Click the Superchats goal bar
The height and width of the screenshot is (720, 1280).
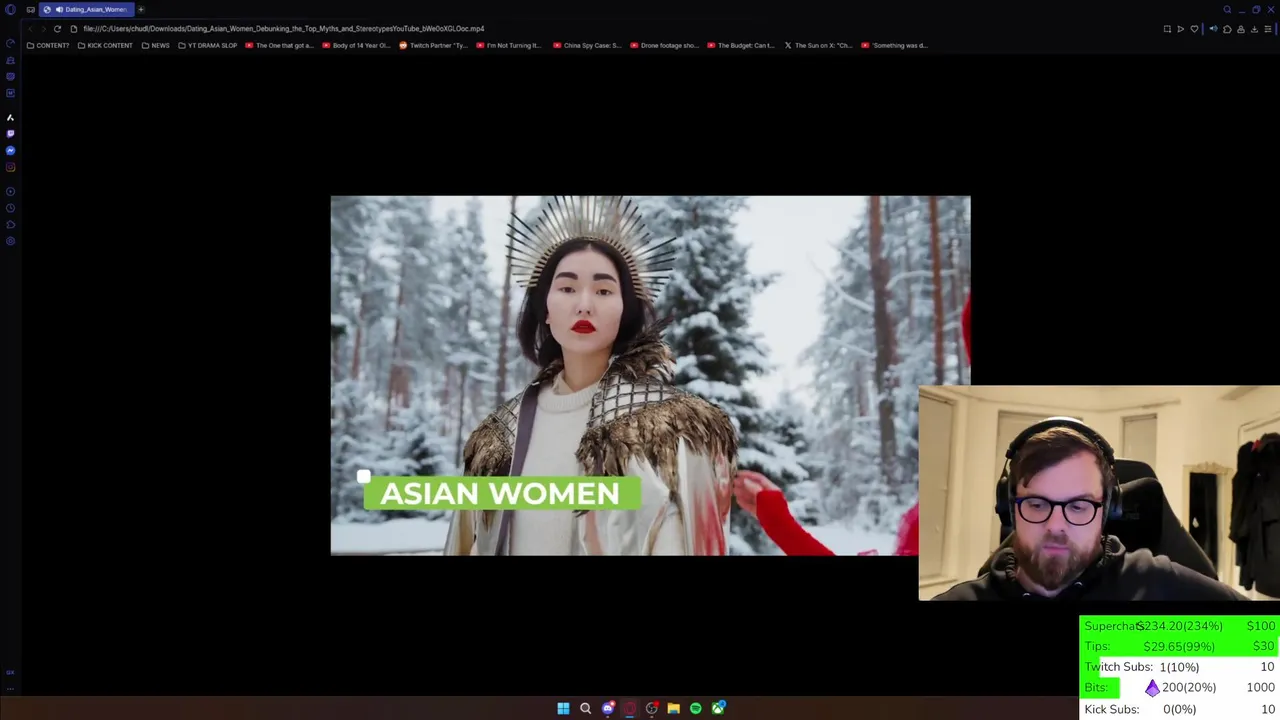pos(1180,626)
